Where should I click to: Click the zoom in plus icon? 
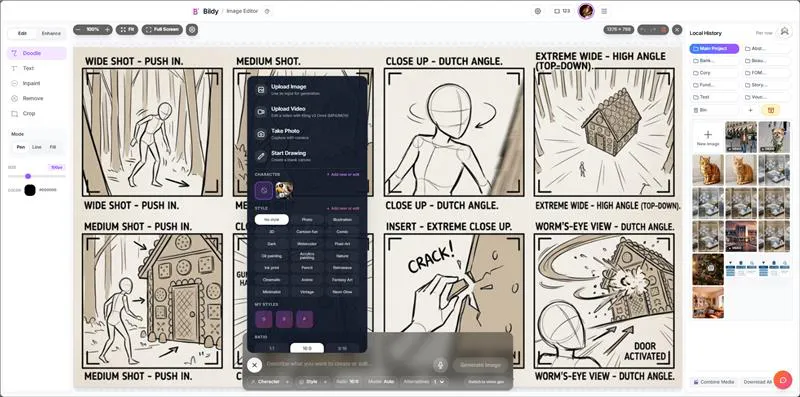[107, 30]
